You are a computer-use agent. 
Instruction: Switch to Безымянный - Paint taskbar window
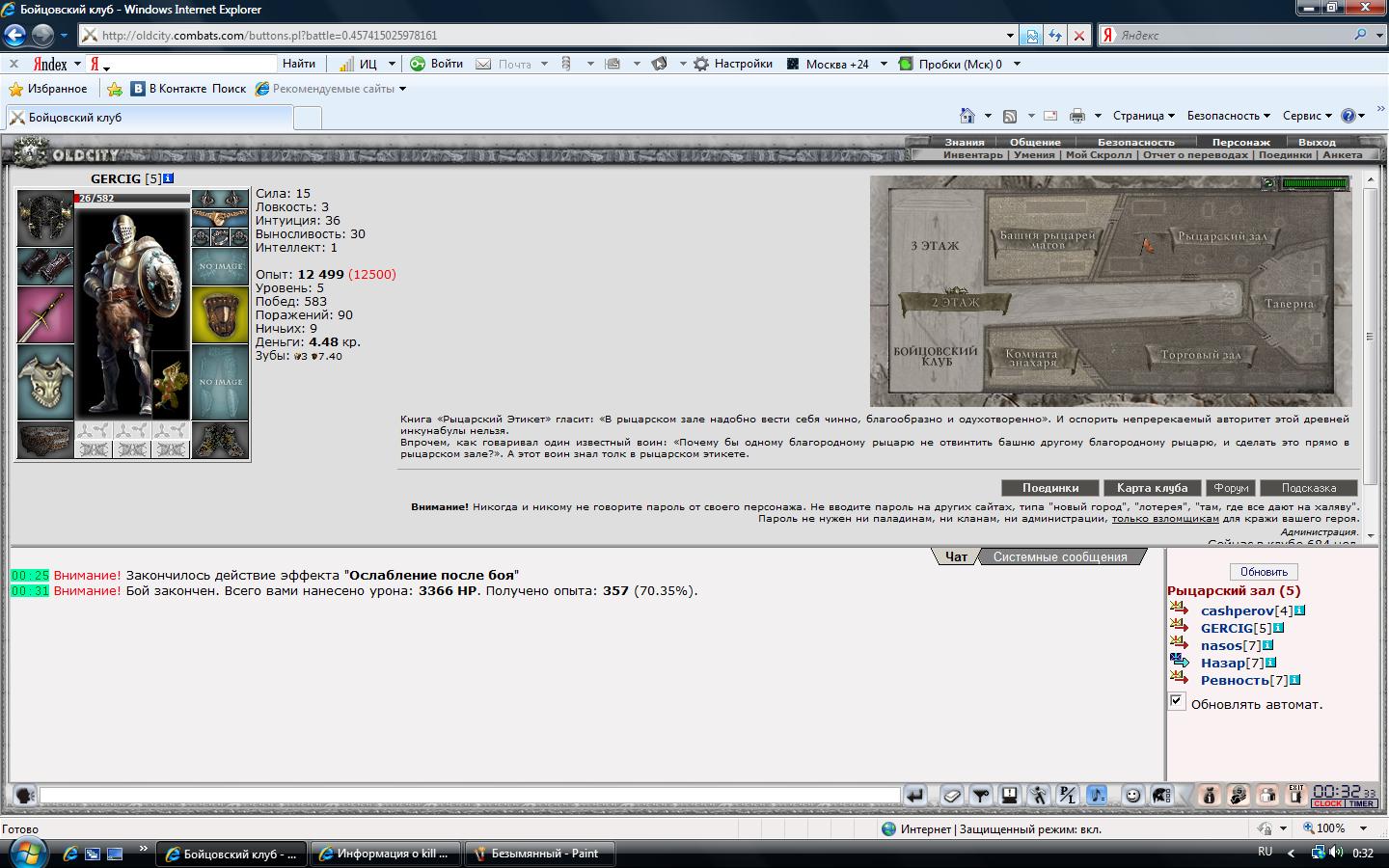click(539, 854)
